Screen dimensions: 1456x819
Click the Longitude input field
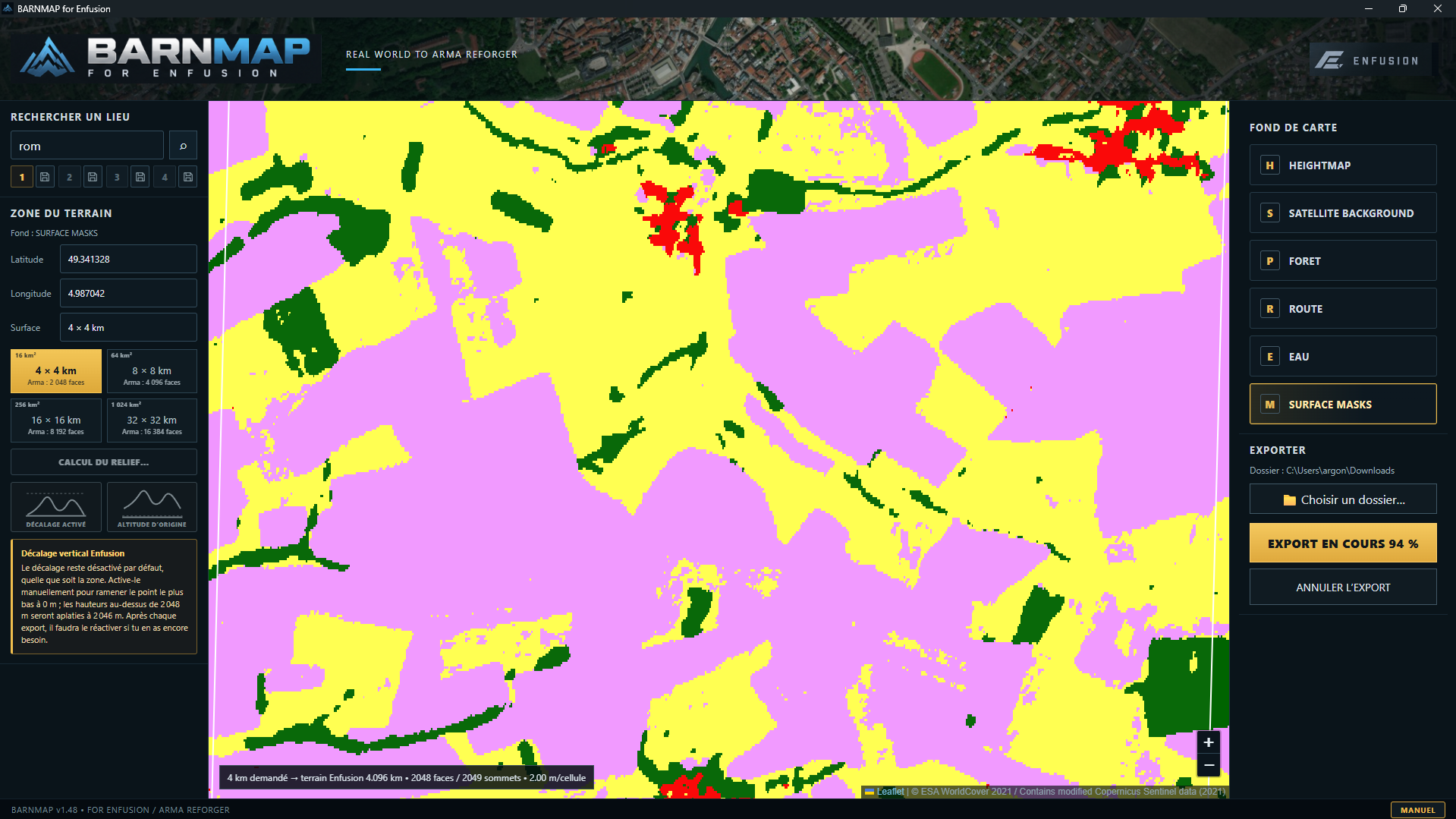128,294
